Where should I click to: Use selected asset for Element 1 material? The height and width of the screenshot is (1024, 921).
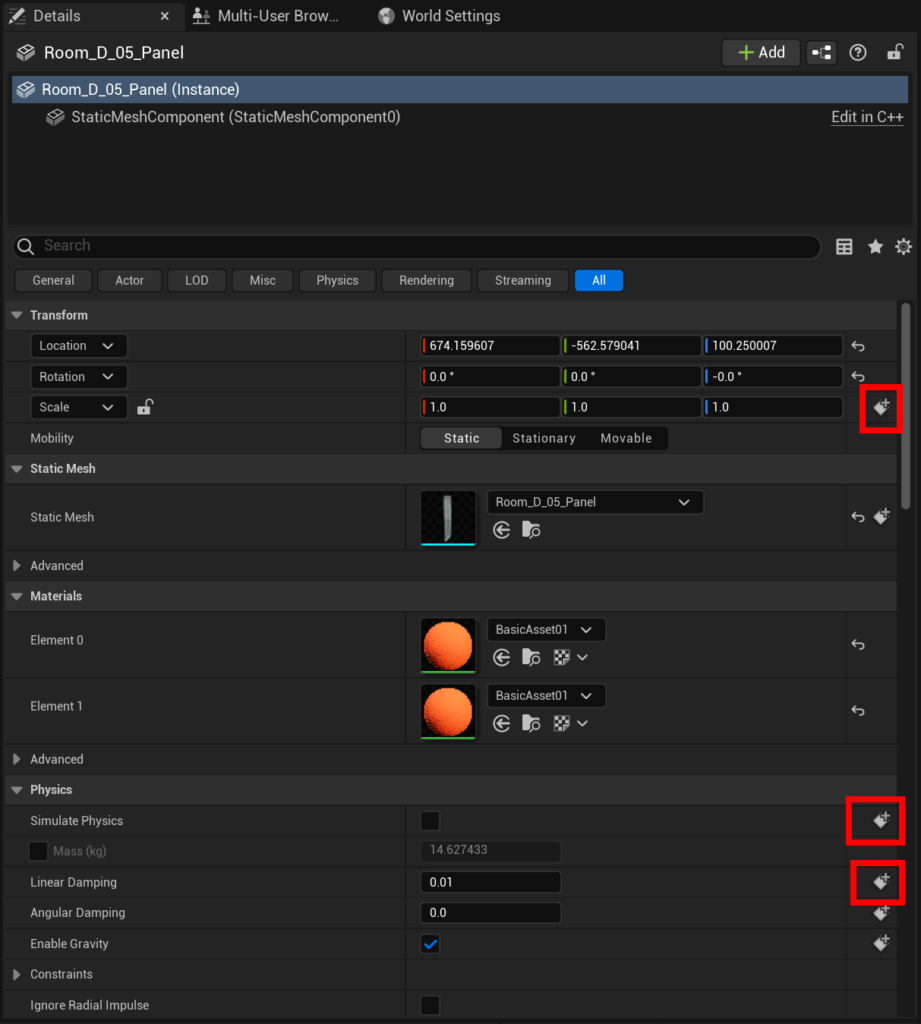pos(502,723)
